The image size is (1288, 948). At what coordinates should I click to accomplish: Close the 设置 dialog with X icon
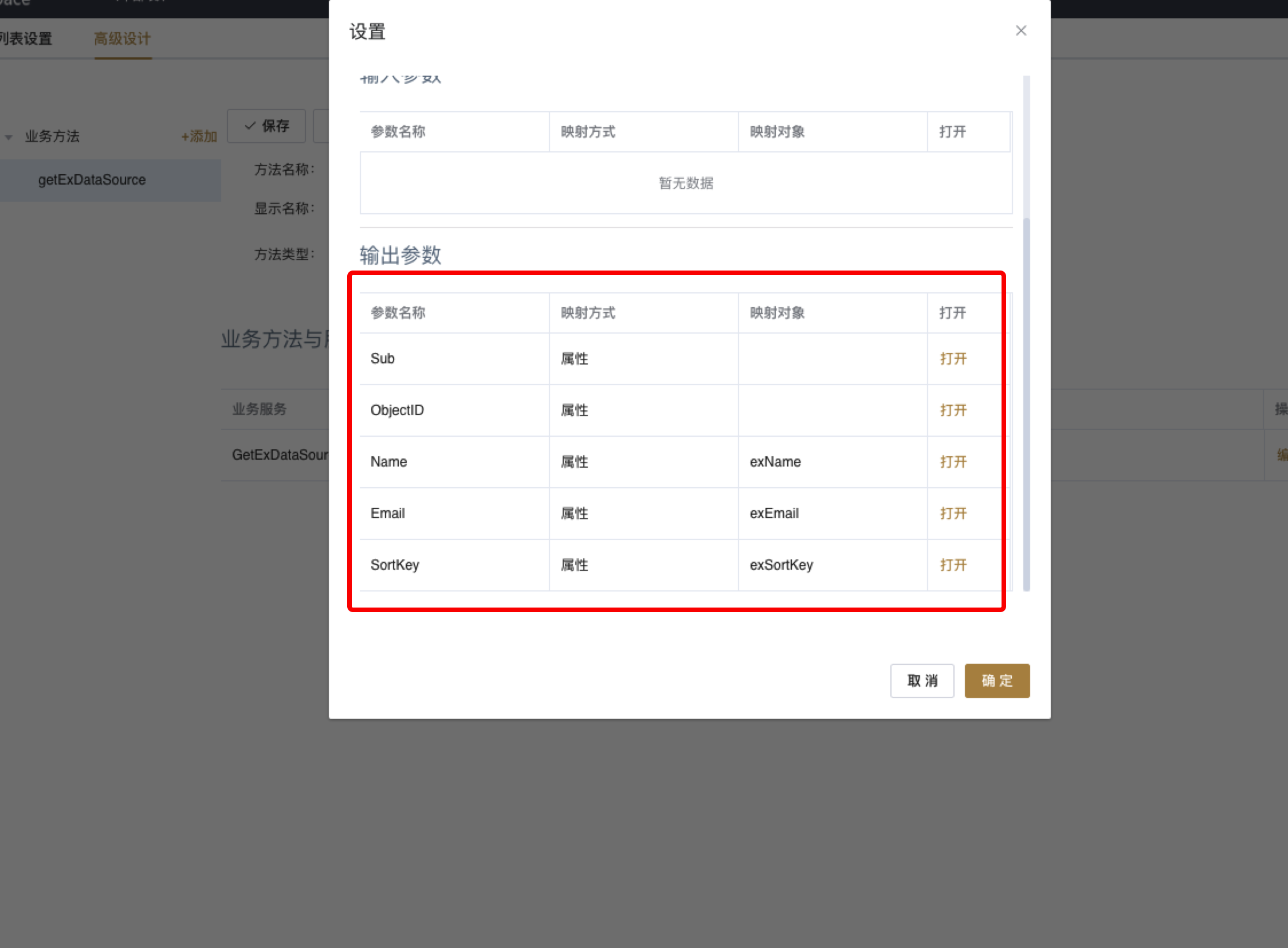pyautogui.click(x=1020, y=31)
